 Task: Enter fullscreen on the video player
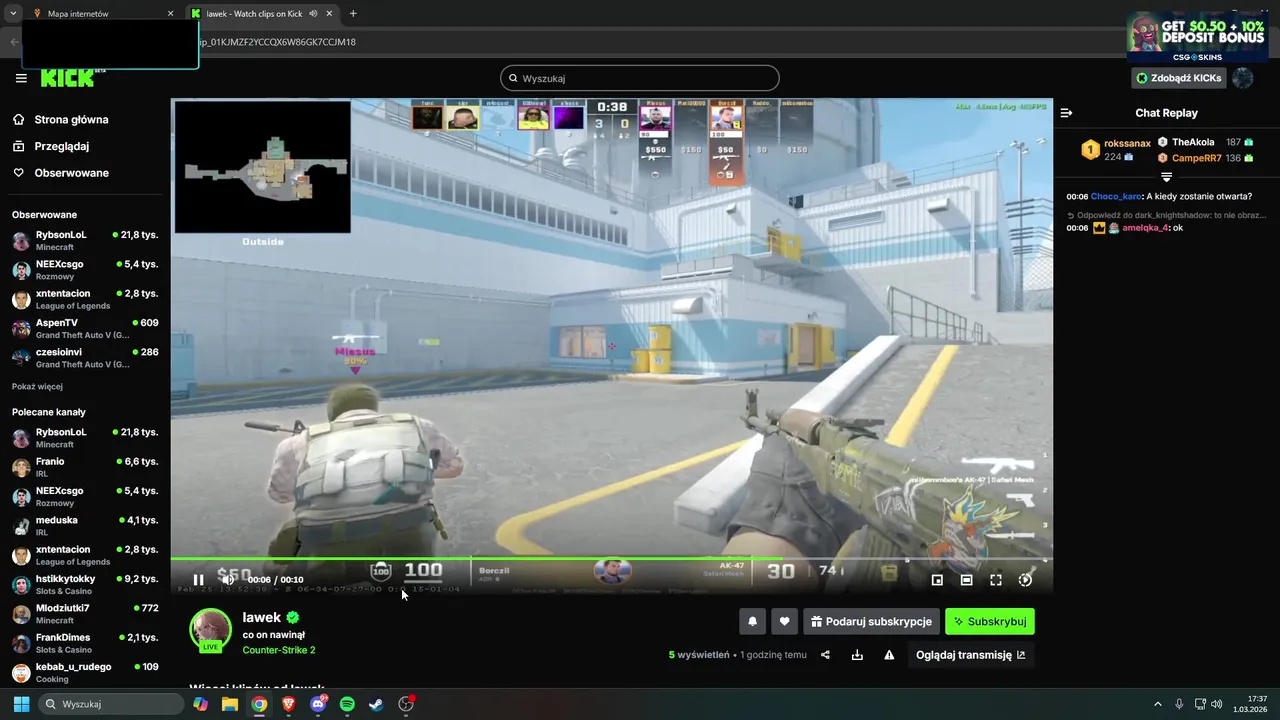tap(996, 580)
